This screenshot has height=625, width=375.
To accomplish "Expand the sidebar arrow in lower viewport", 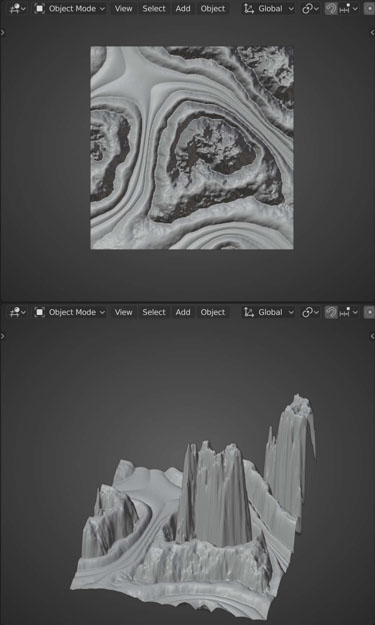I will pos(372,336).
